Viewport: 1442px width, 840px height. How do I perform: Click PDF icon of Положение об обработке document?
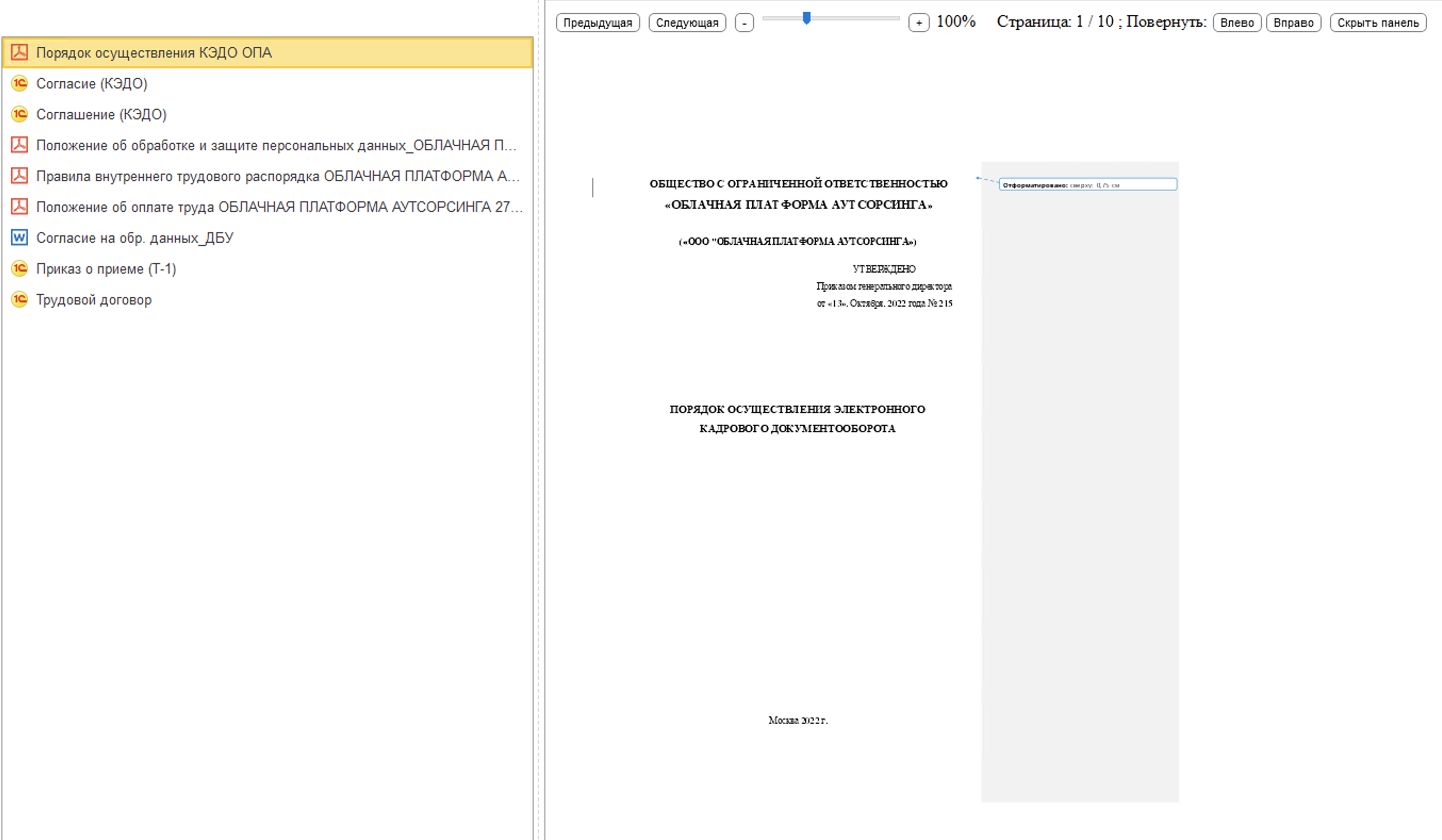click(20, 145)
